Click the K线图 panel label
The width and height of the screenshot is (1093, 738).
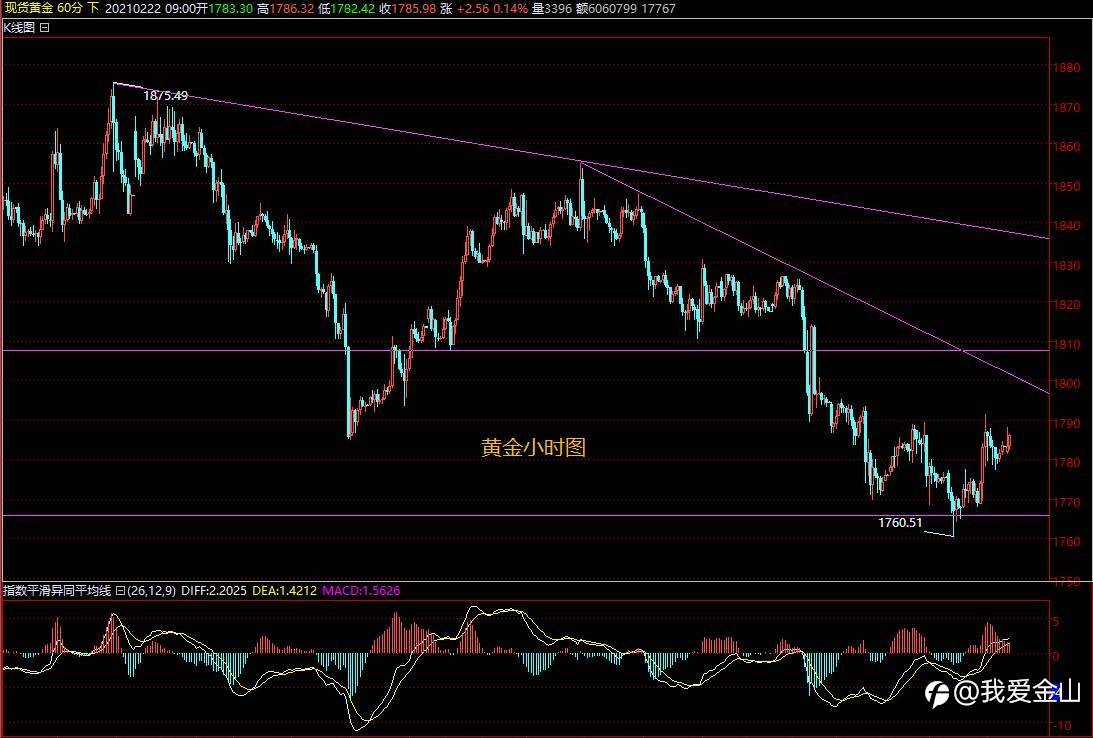(x=20, y=28)
